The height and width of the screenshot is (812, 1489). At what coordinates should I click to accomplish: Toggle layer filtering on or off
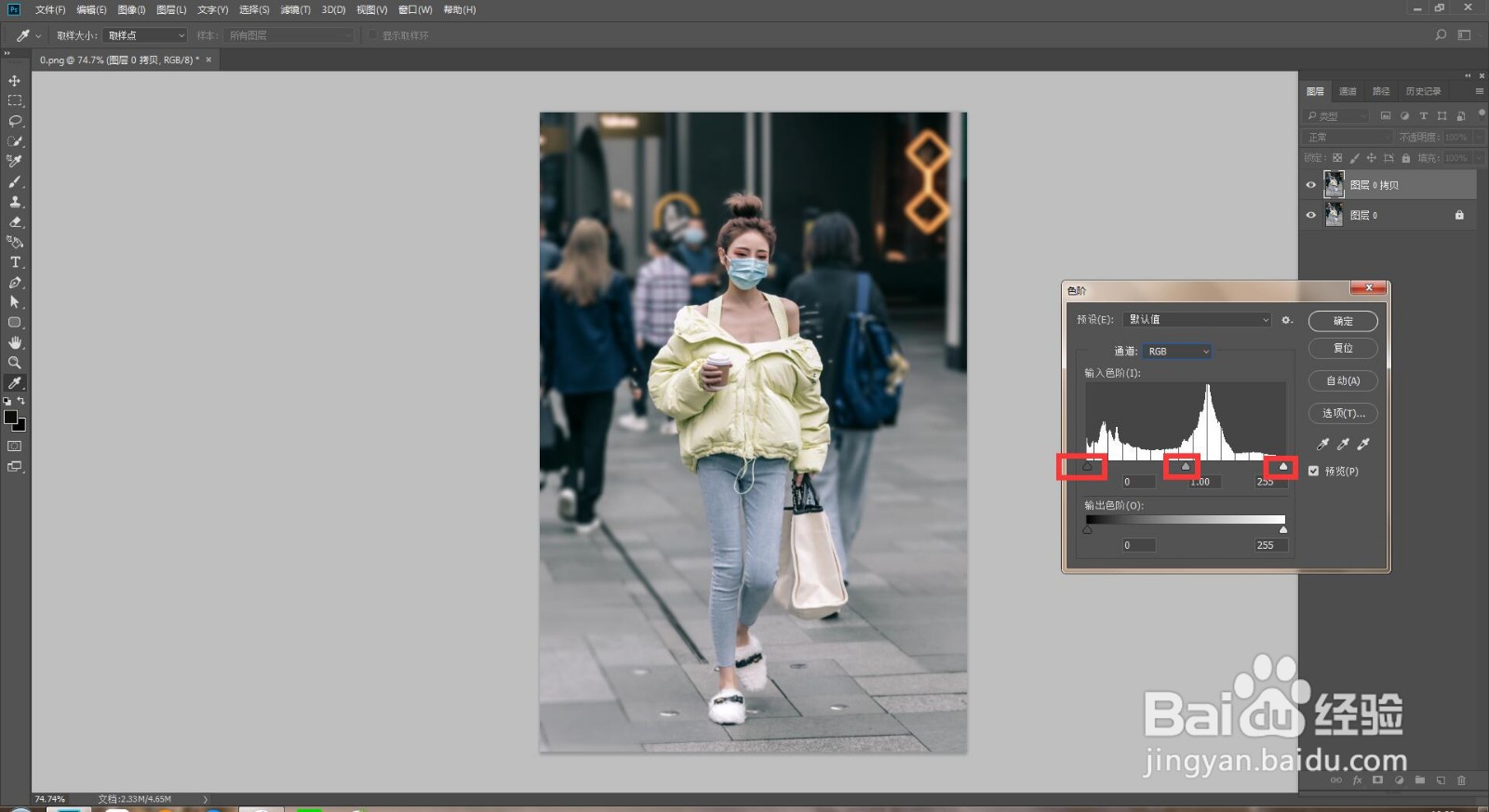pos(1481,113)
